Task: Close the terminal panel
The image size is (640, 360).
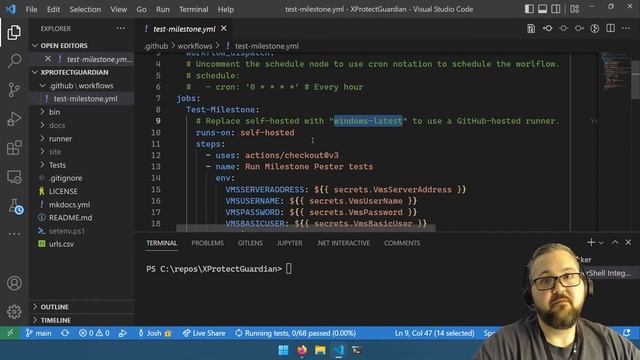Action: pos(628,242)
